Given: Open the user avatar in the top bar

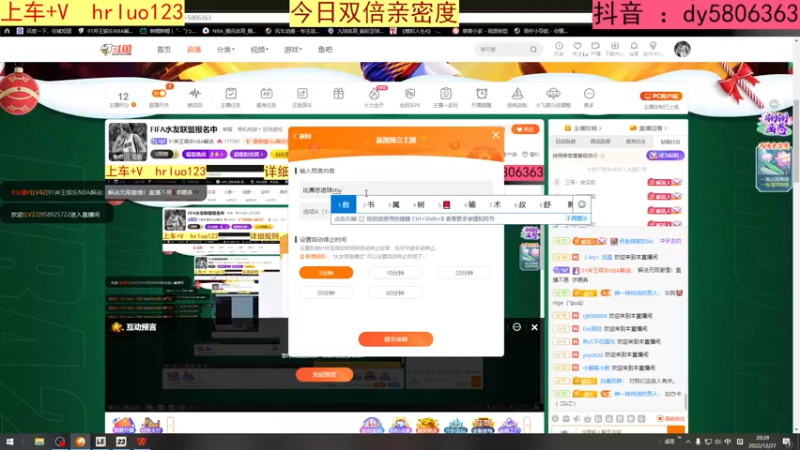Looking at the screenshot, I should point(682,49).
